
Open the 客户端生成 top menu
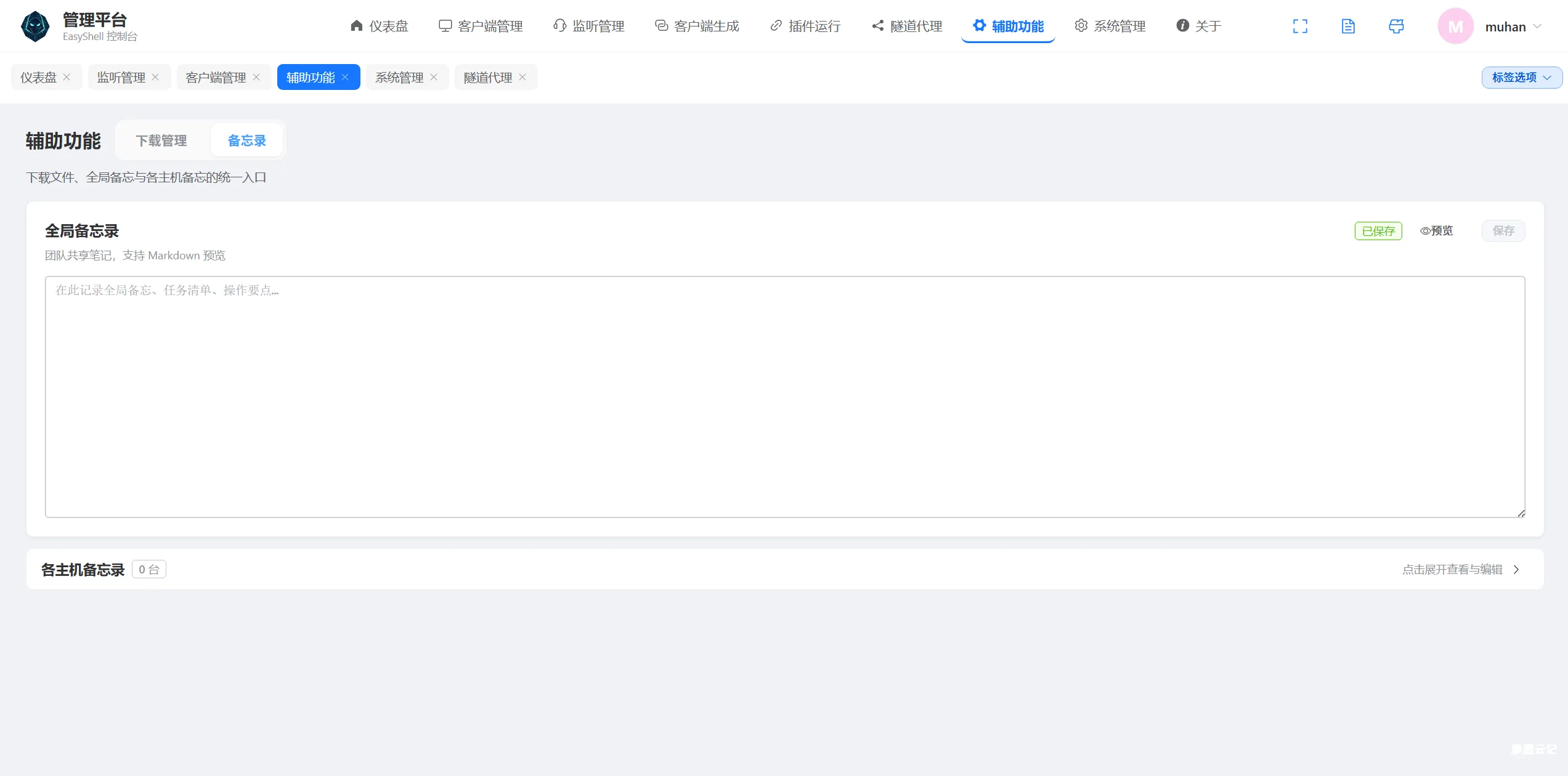[697, 26]
